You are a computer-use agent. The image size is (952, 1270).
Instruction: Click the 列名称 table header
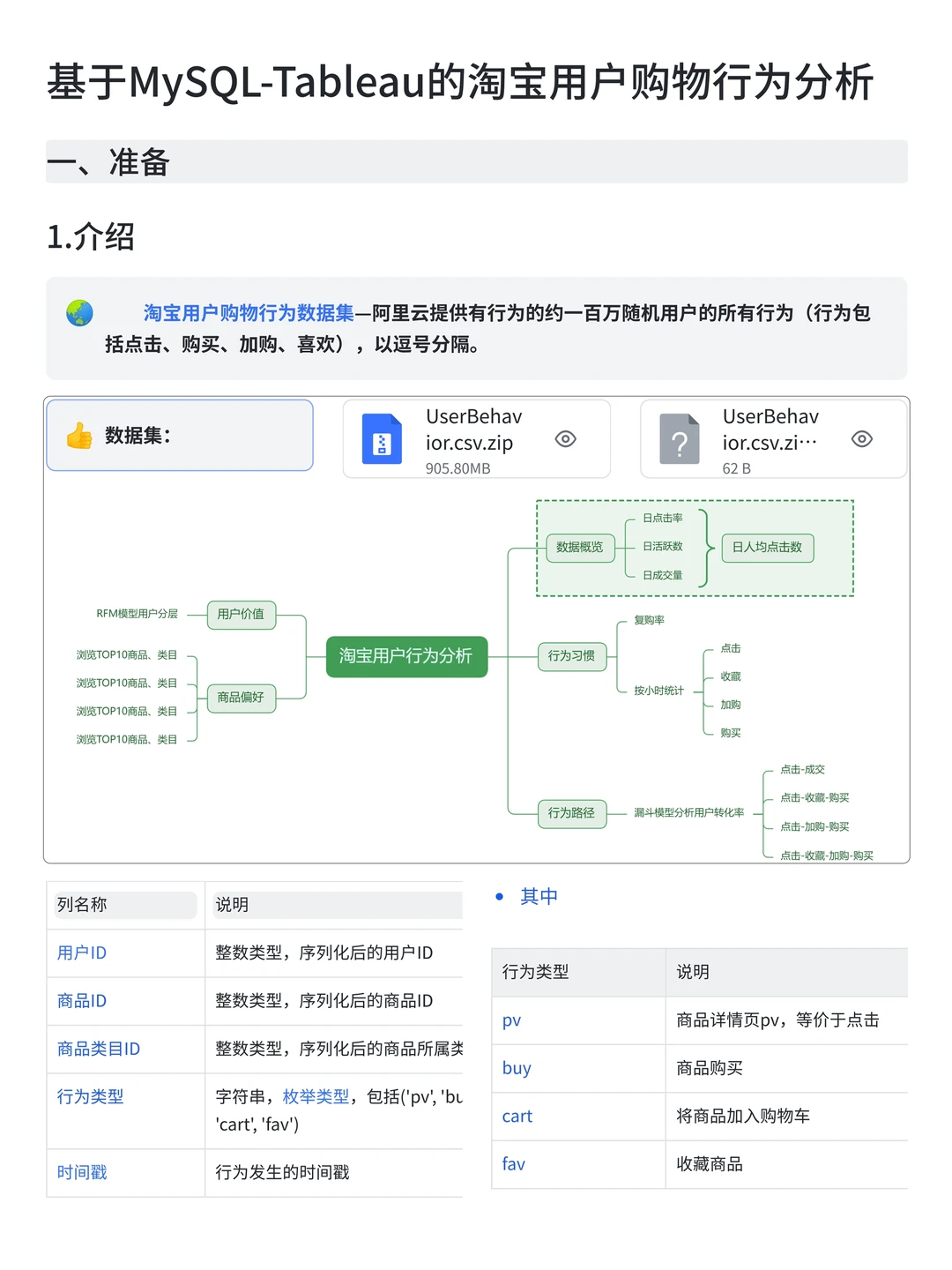[x=125, y=905]
